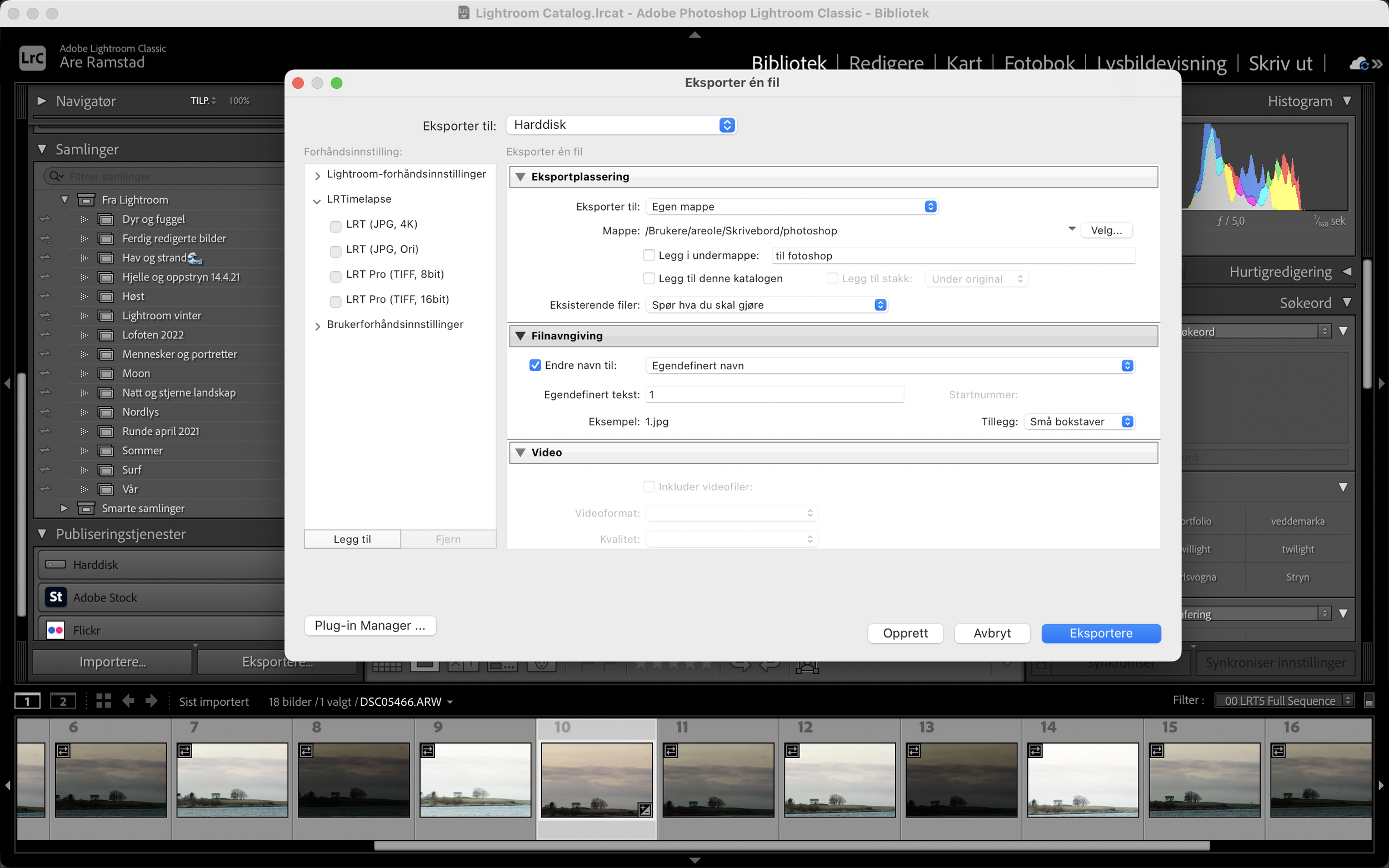Click the Adobe Stock St icon

coord(56,597)
